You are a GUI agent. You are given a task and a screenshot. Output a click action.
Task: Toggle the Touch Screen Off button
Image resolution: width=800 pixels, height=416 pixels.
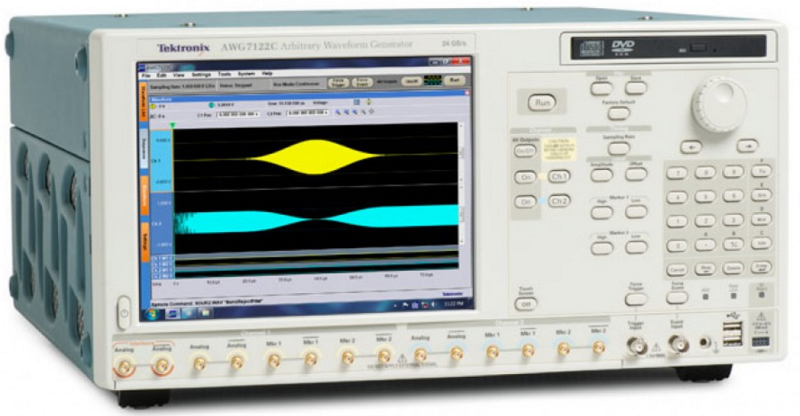tap(526, 305)
